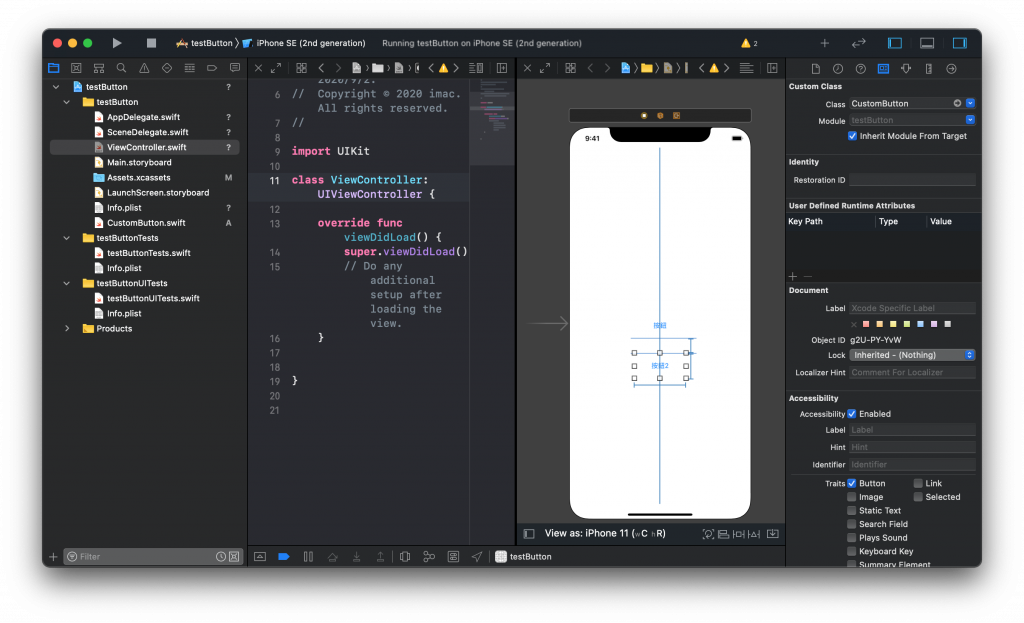Open the Report navigator speech bubble

click(x=235, y=68)
